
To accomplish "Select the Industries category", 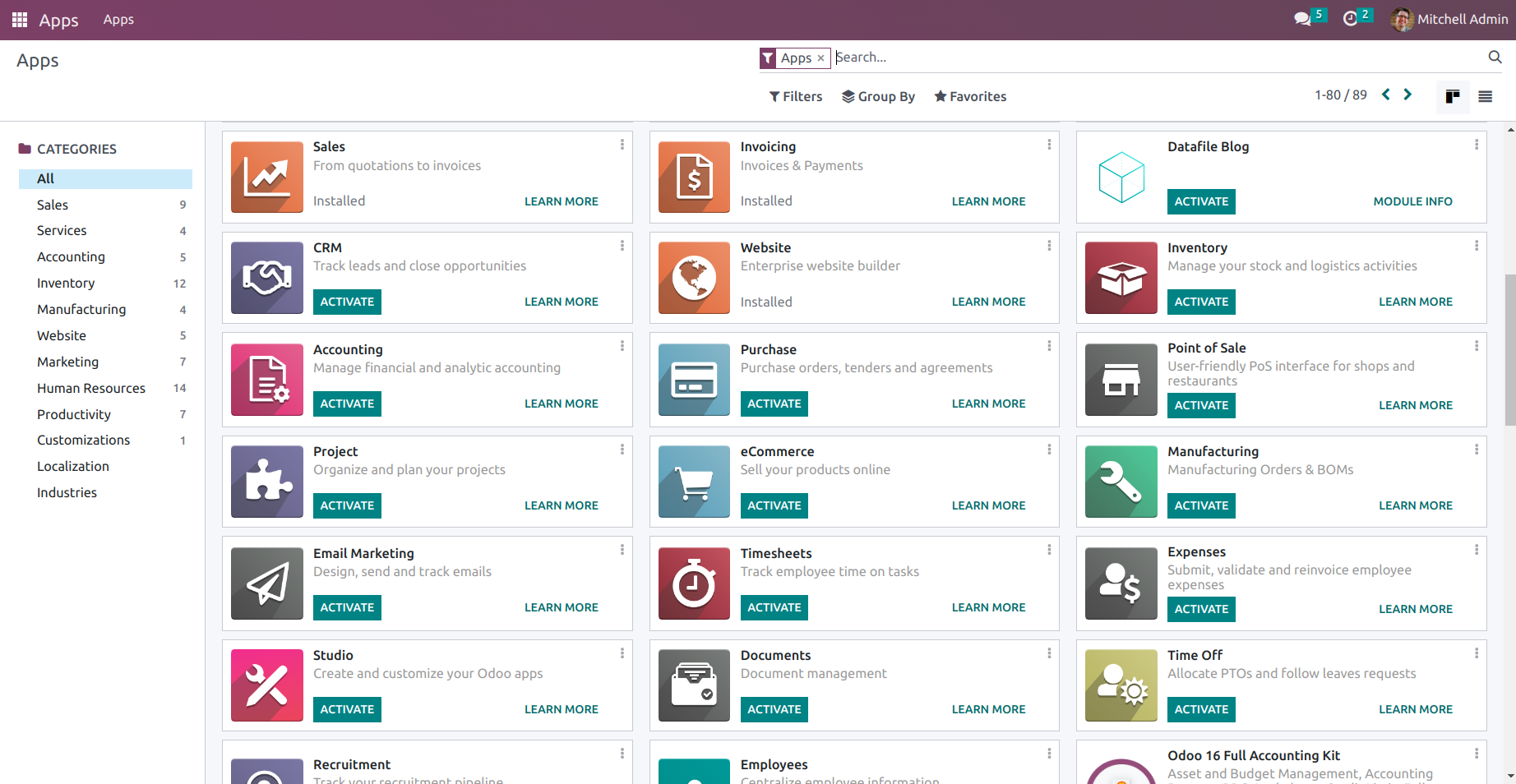I will [x=105, y=492].
